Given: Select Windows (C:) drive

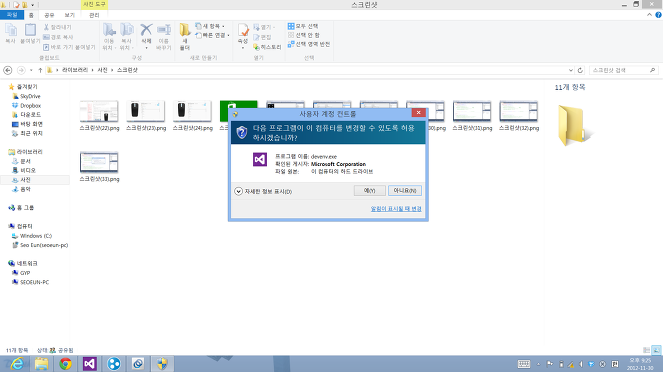Looking at the screenshot, I should pyautogui.click(x=32, y=236).
